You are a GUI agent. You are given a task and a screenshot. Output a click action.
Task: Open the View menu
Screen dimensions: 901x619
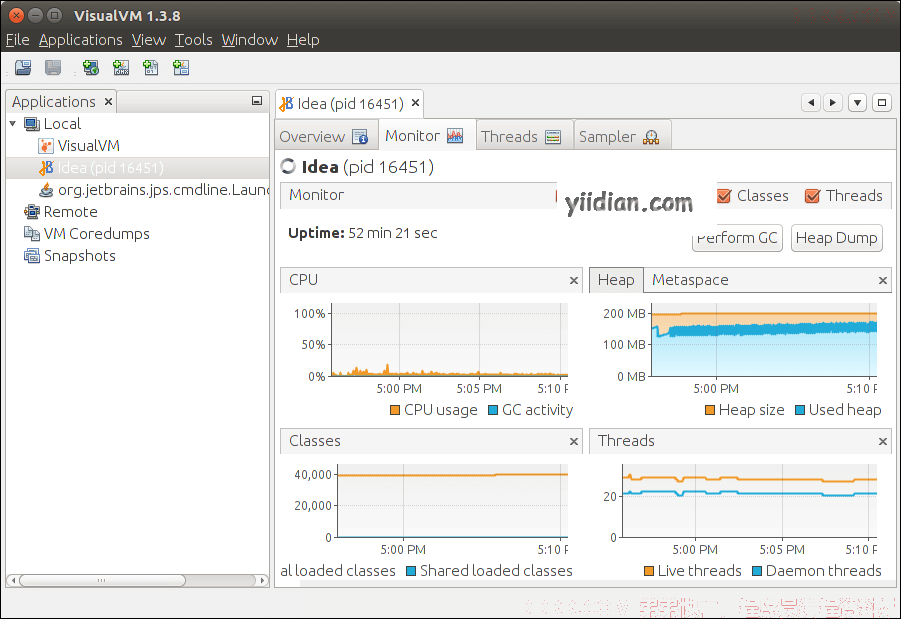pyautogui.click(x=148, y=40)
